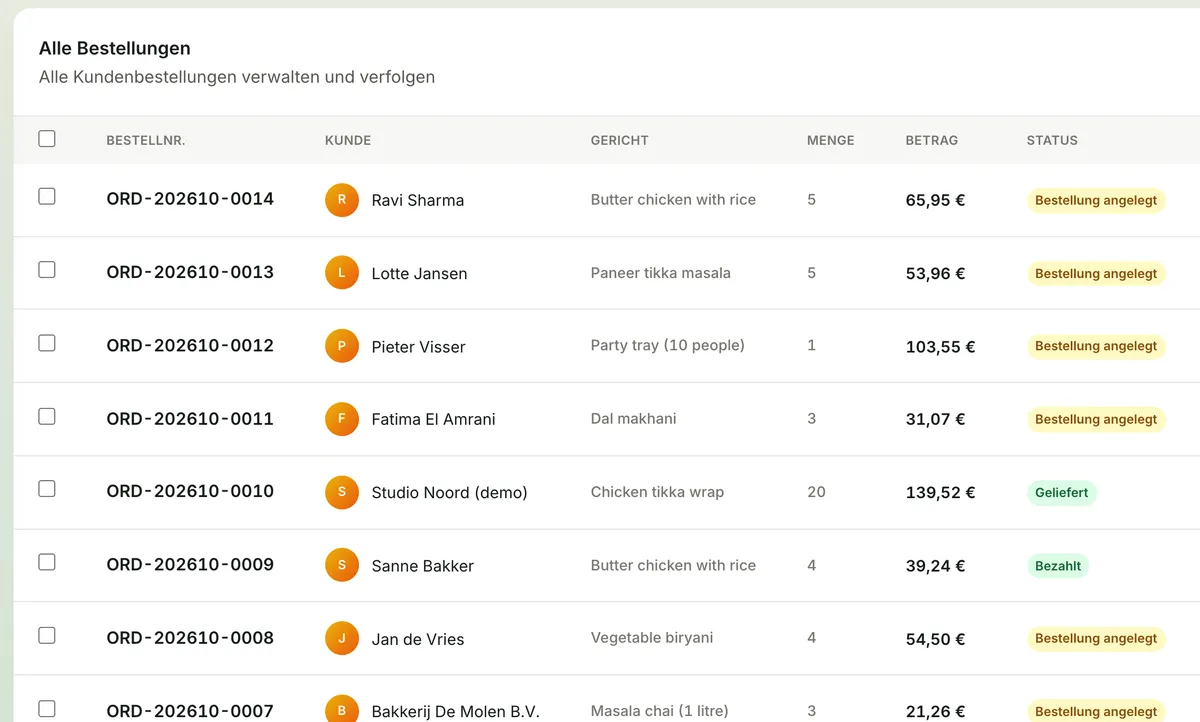Click the MENGE column header
Image resolution: width=1200 pixels, height=722 pixels.
[831, 141]
